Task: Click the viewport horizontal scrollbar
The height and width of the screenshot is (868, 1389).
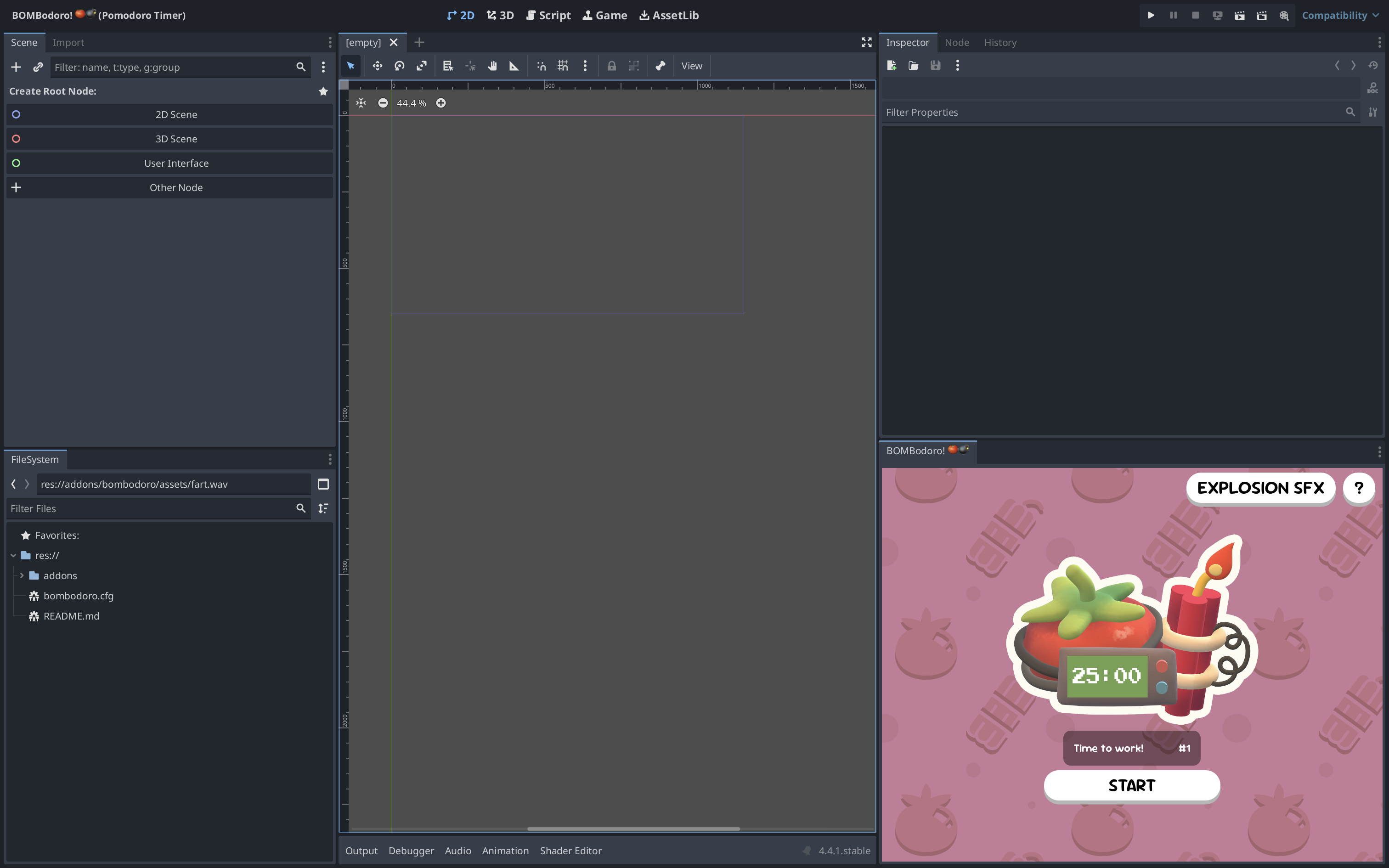Action: (x=633, y=829)
